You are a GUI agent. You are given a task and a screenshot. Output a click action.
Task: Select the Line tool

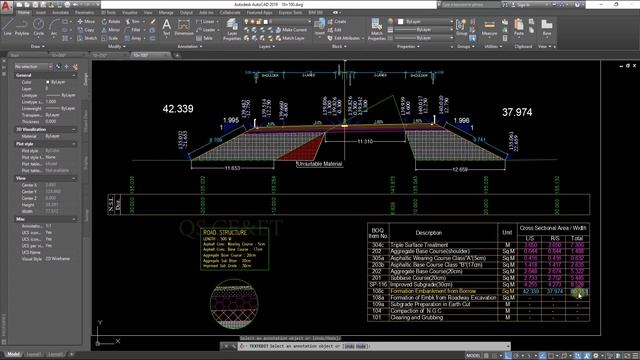pyautogui.click(x=7, y=27)
